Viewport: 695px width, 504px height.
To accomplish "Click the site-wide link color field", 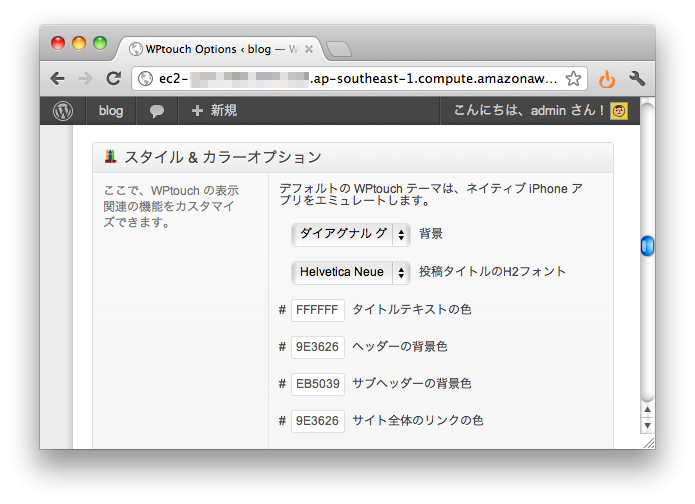I will click(x=317, y=421).
